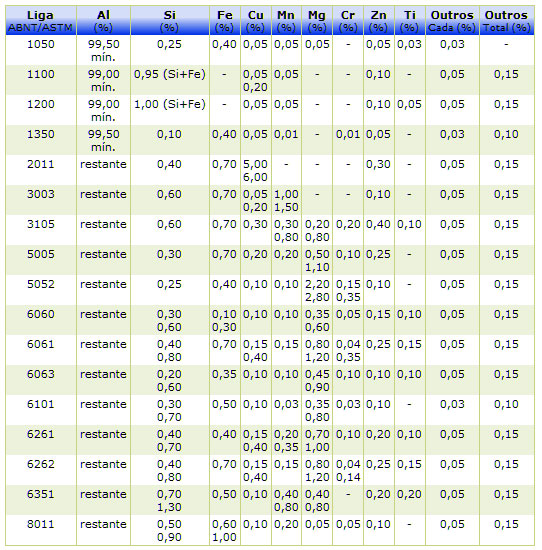Click the Si (%) column header

pos(169,21)
